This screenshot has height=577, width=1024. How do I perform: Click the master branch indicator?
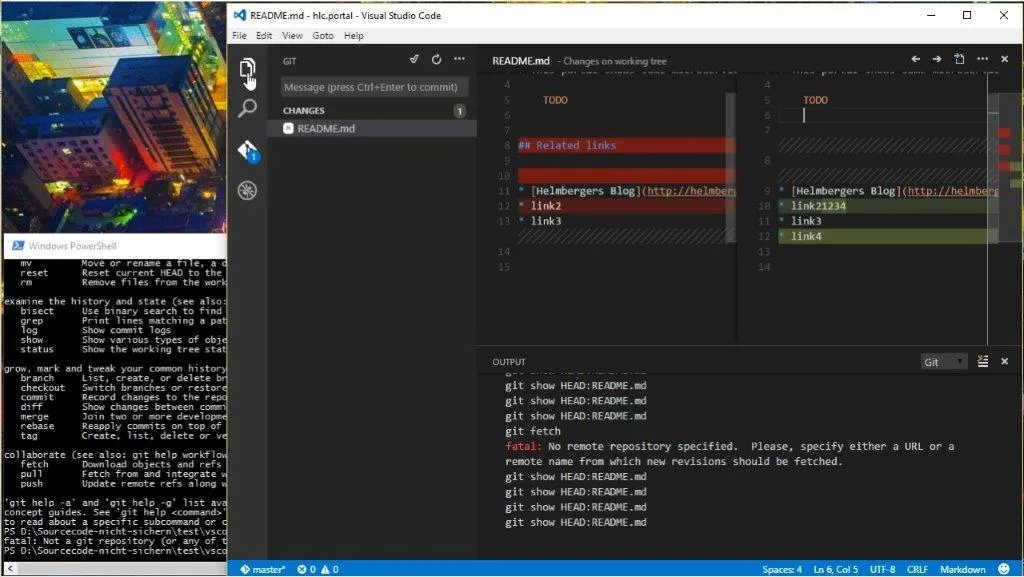tap(263, 569)
